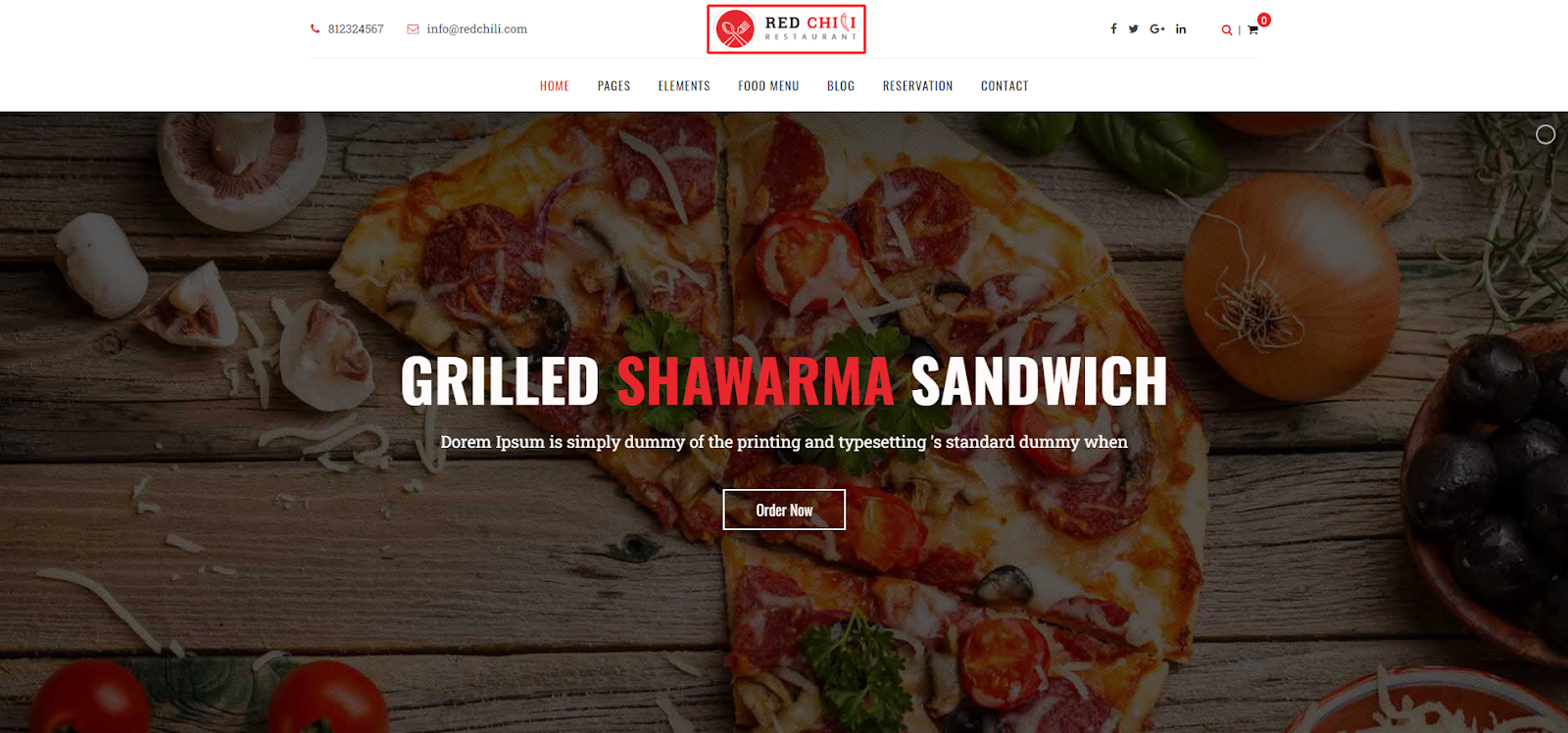Go to the Home menu item
This screenshot has width=1568, height=733.
coord(555,86)
